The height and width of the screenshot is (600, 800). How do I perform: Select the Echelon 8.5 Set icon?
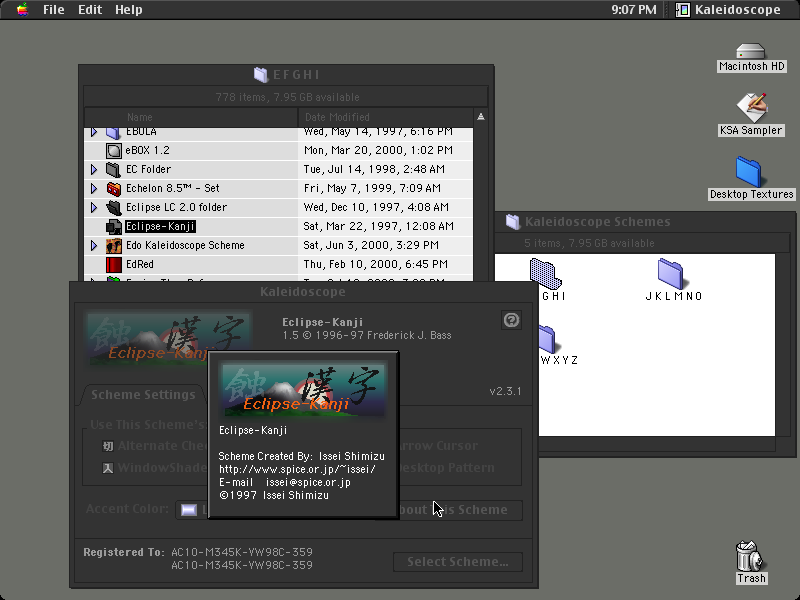point(113,188)
